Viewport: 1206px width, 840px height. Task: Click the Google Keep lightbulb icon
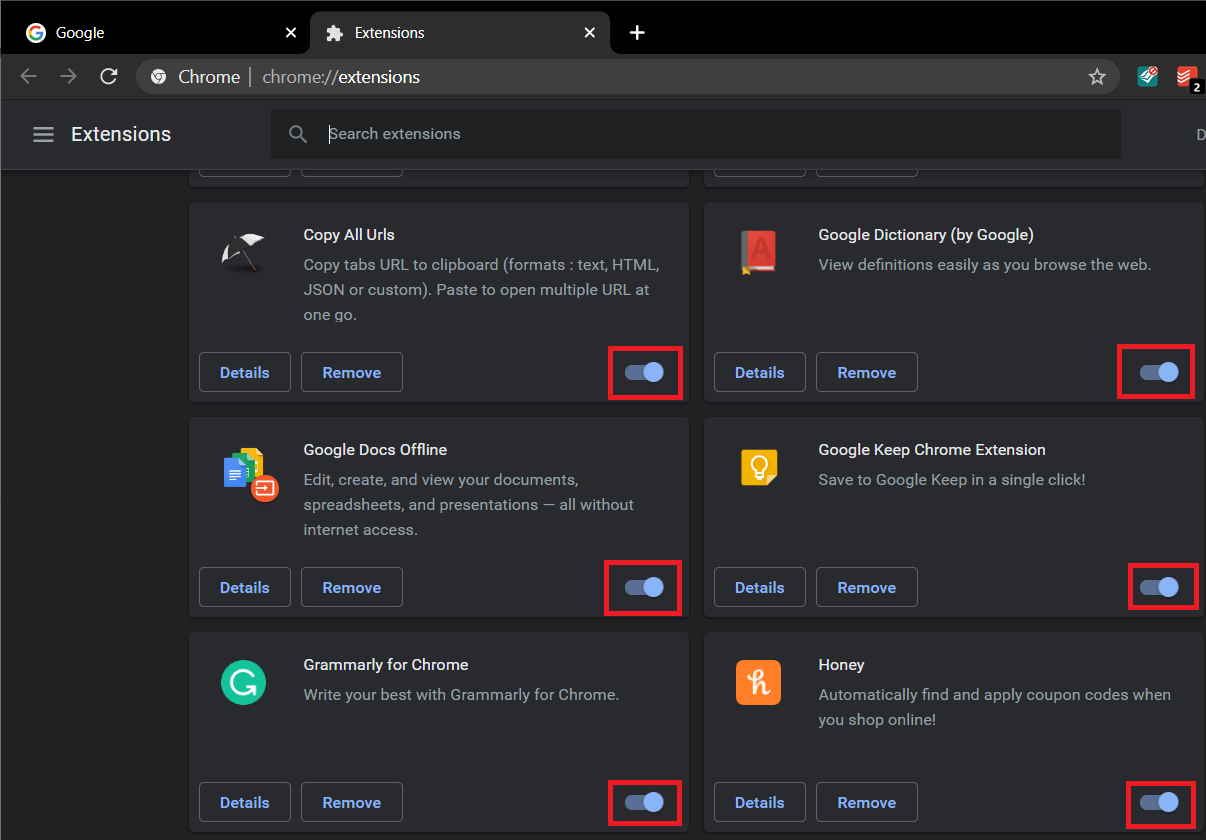pyautogui.click(x=758, y=467)
